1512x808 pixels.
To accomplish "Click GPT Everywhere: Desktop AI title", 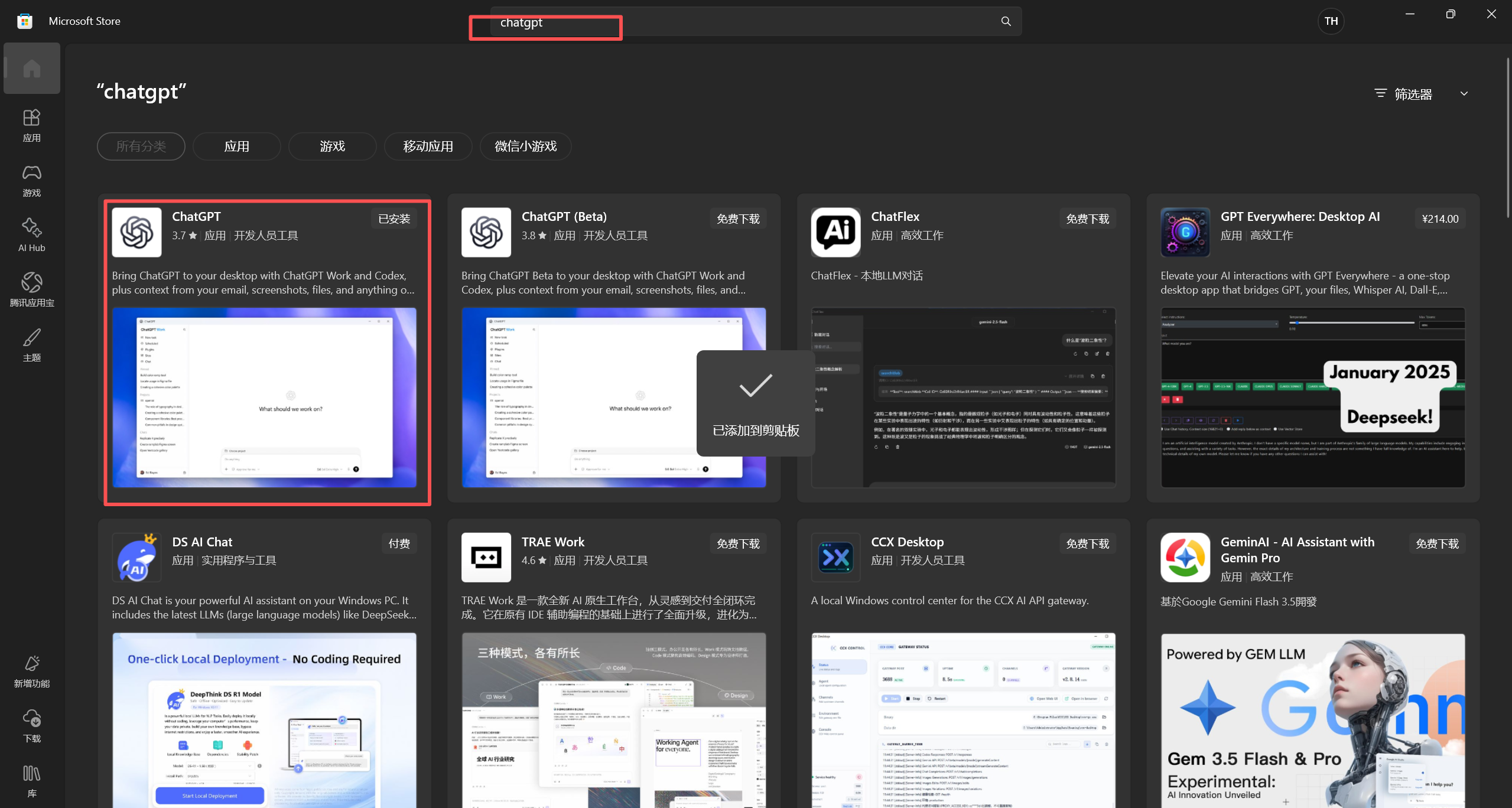I will tap(1300, 217).
